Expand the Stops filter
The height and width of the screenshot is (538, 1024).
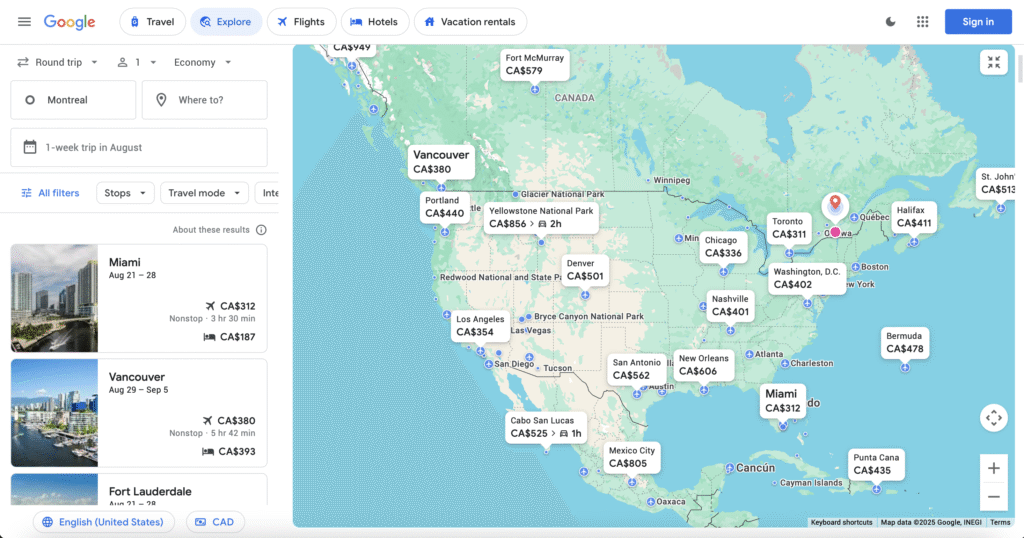tap(125, 193)
